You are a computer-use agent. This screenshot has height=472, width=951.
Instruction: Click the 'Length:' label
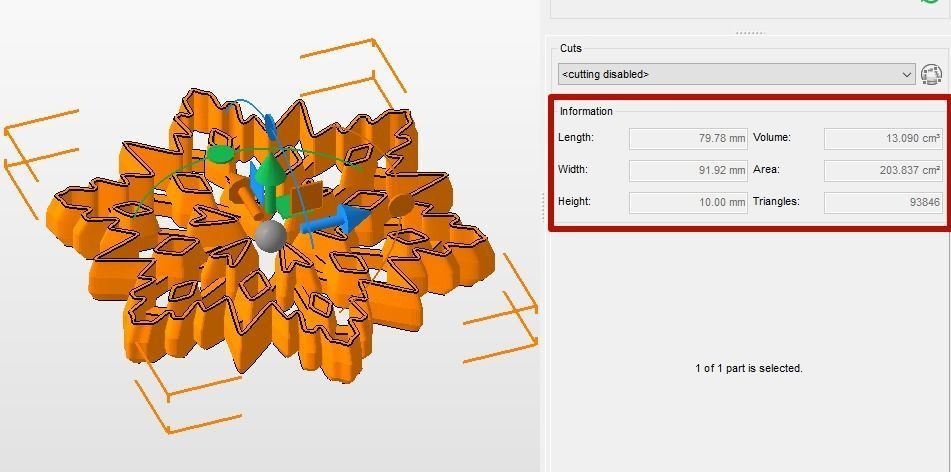point(576,138)
